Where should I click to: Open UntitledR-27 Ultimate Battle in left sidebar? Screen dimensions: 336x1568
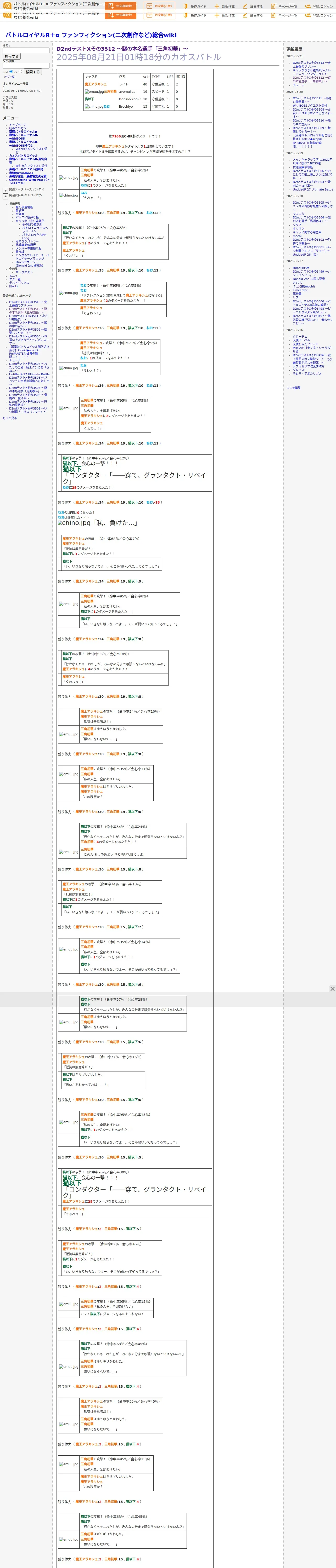29,374
